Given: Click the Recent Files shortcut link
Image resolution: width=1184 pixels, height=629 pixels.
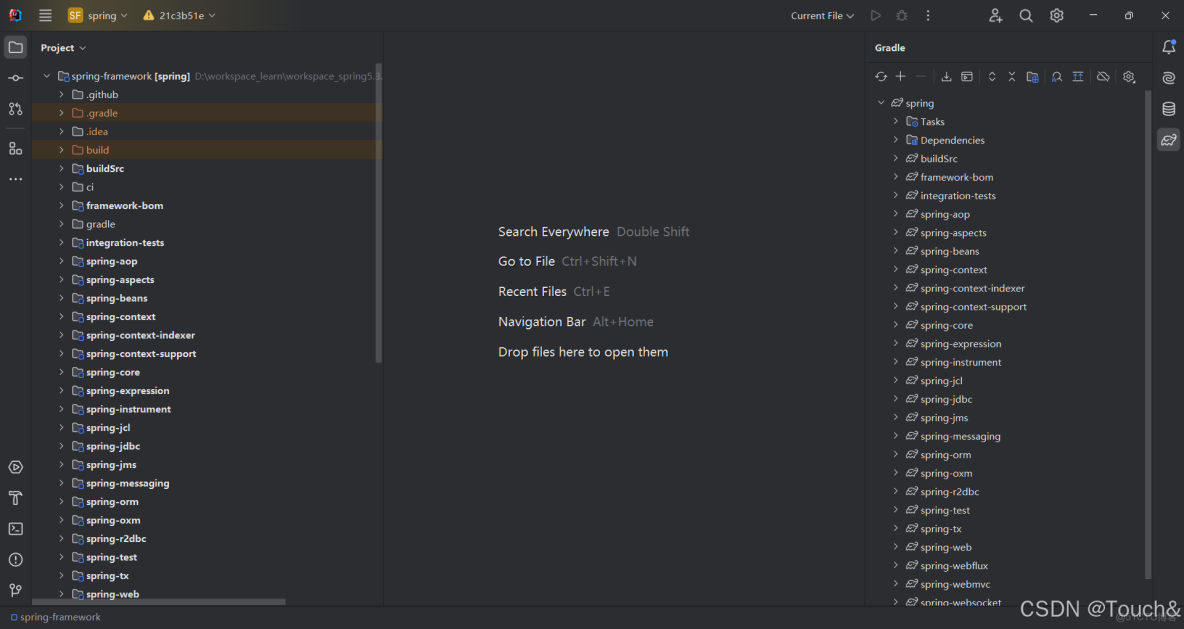Looking at the screenshot, I should click(532, 291).
